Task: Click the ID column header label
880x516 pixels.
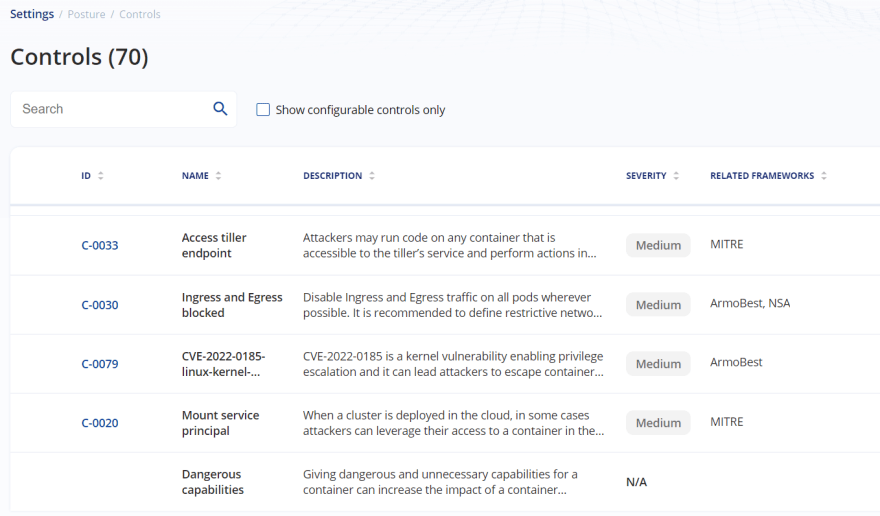Action: tap(86, 176)
